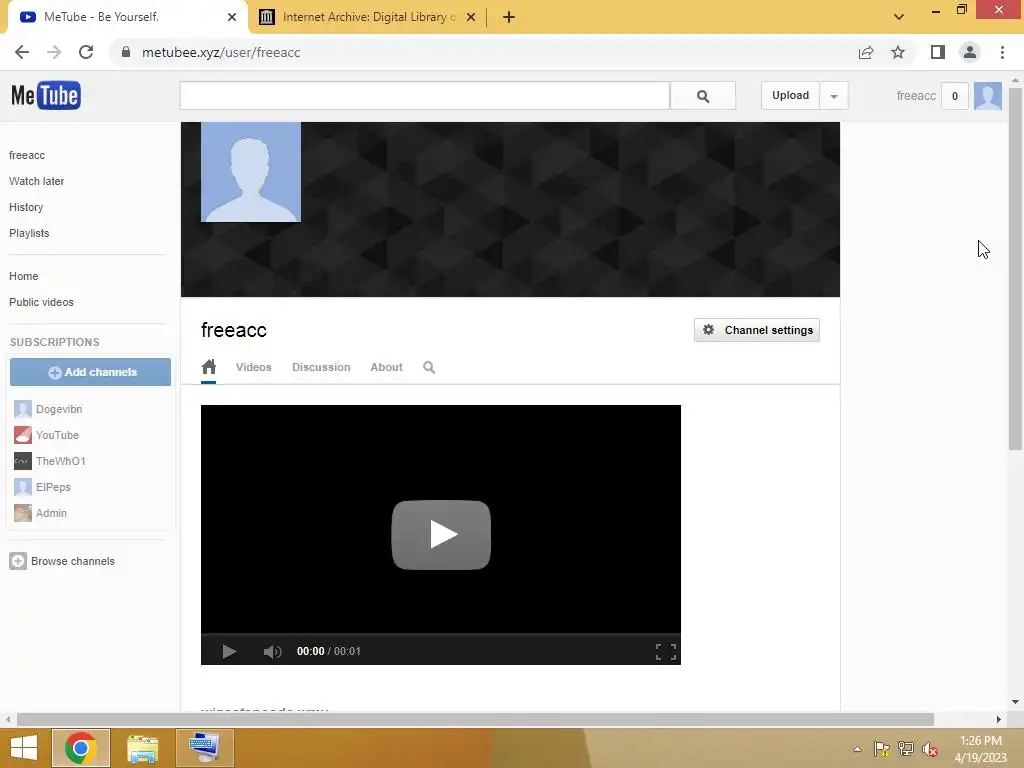Open Public videos in sidebar
The height and width of the screenshot is (768, 1024).
(41, 302)
